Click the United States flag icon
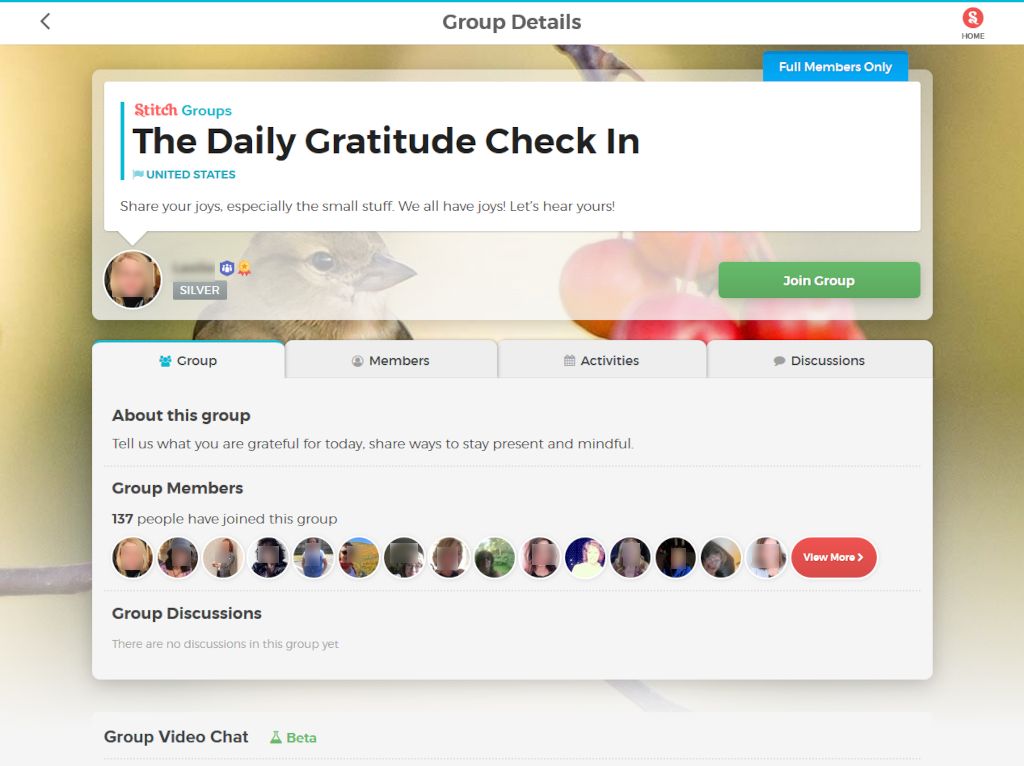The width and height of the screenshot is (1024, 766). pyautogui.click(x=138, y=174)
